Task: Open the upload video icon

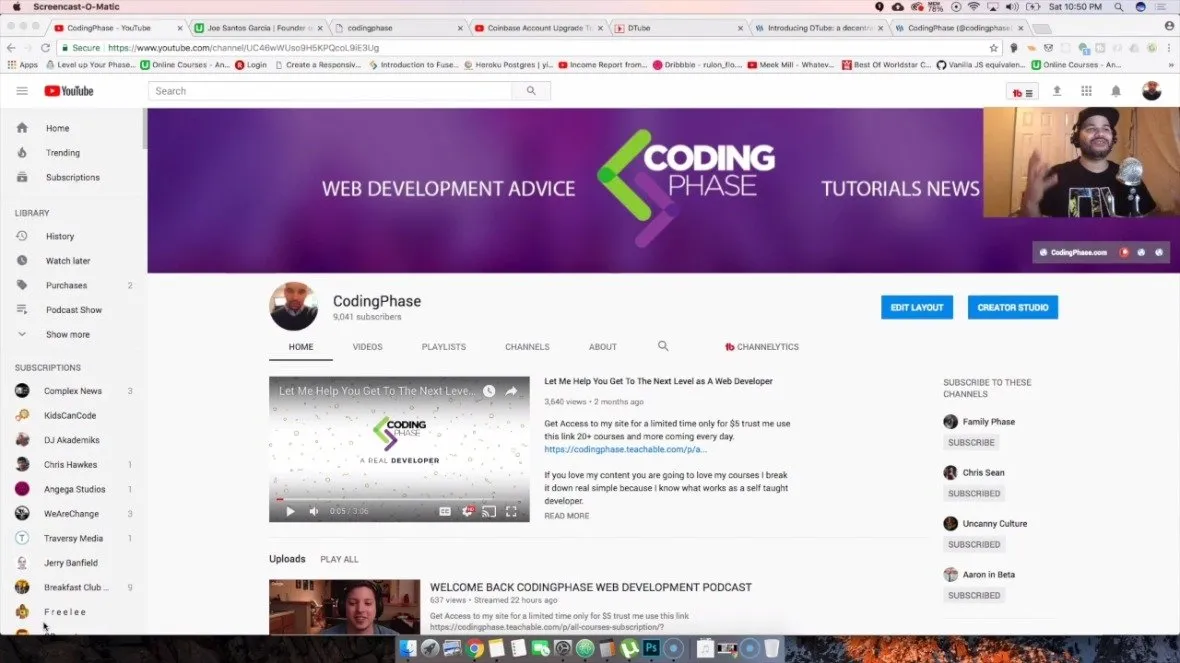Action: tap(1057, 91)
